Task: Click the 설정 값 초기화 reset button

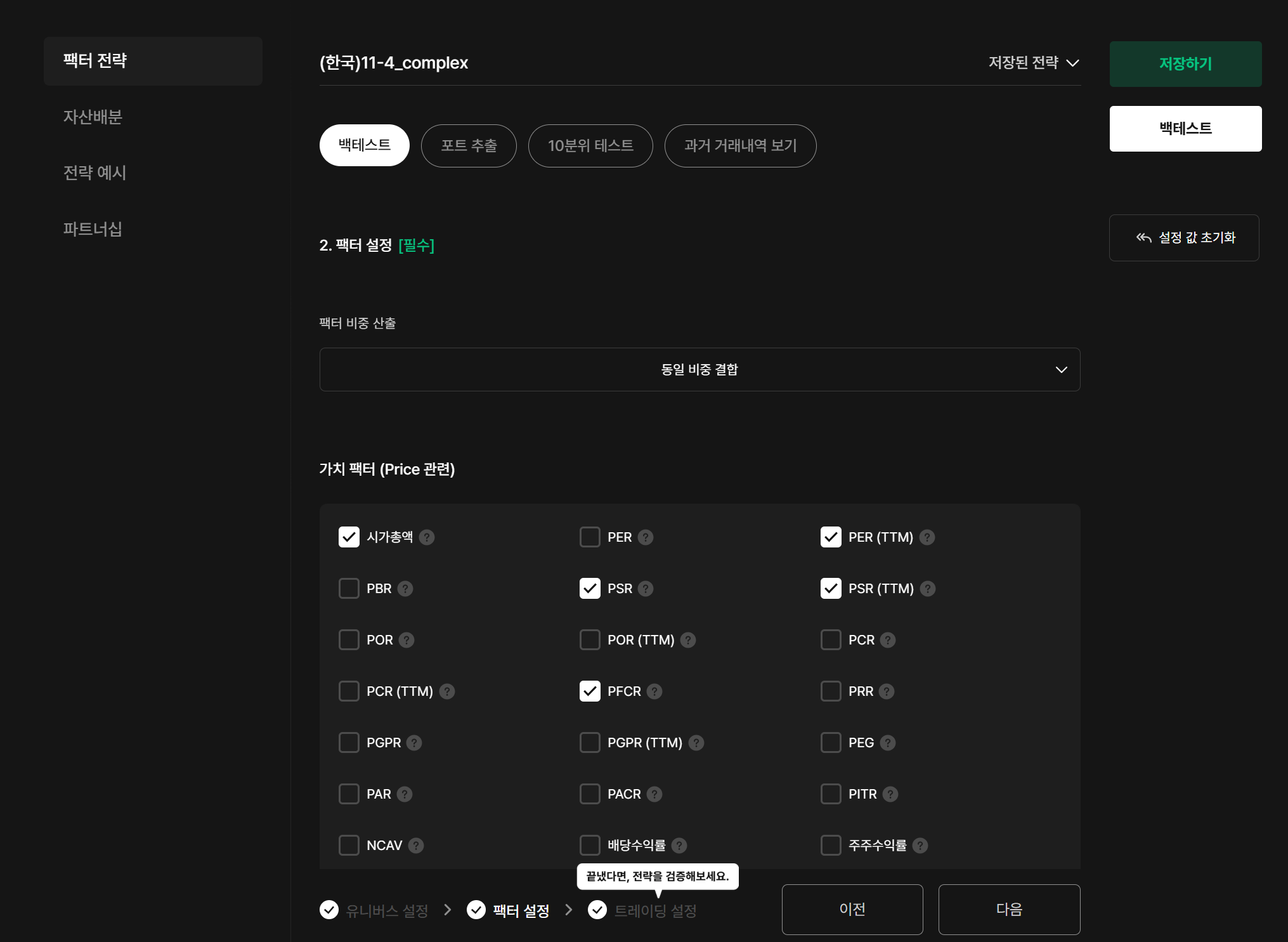Action: (1184, 238)
